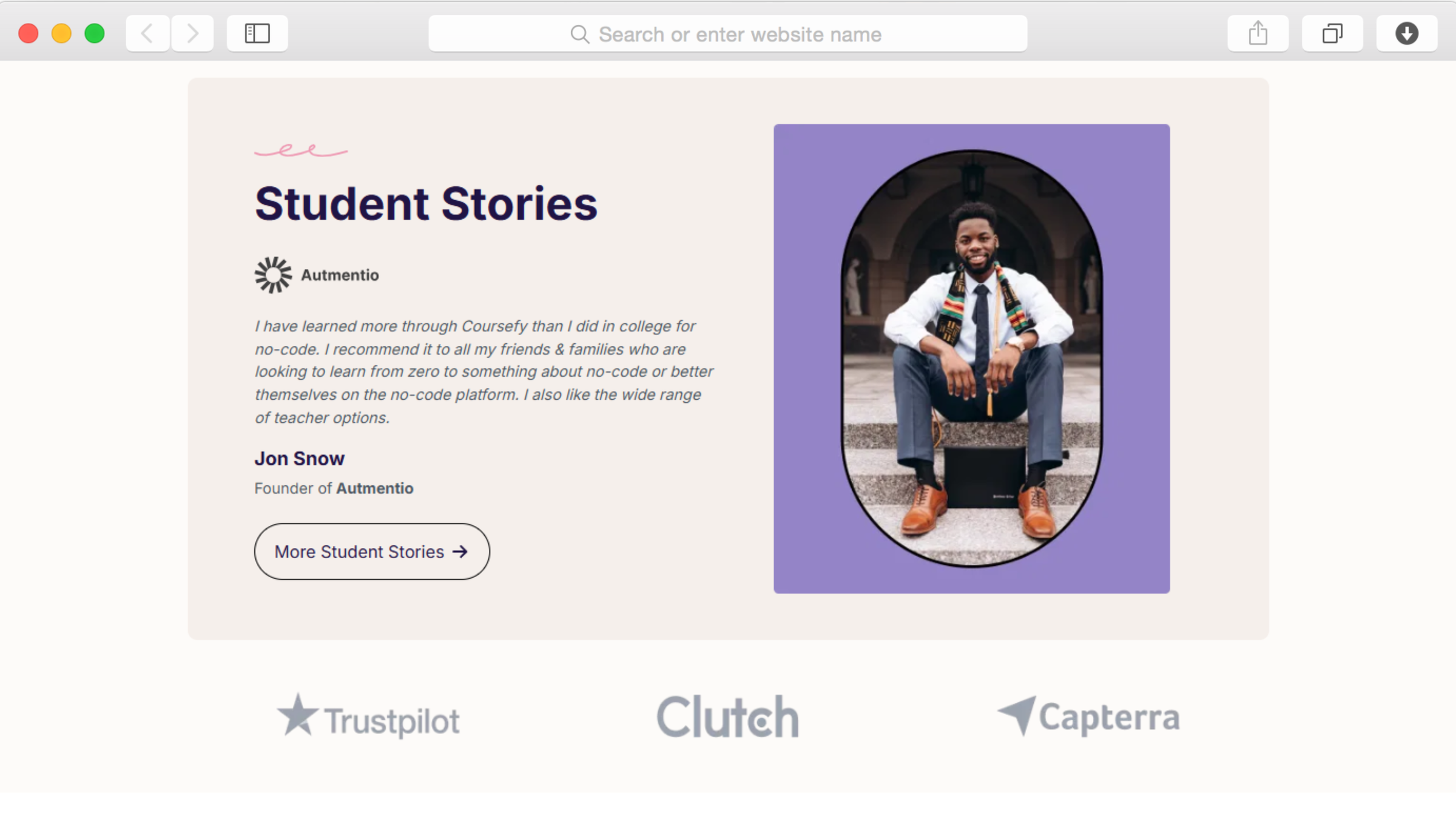Click the bold Autmentio founder link
This screenshot has height=819, width=1456.
click(375, 488)
